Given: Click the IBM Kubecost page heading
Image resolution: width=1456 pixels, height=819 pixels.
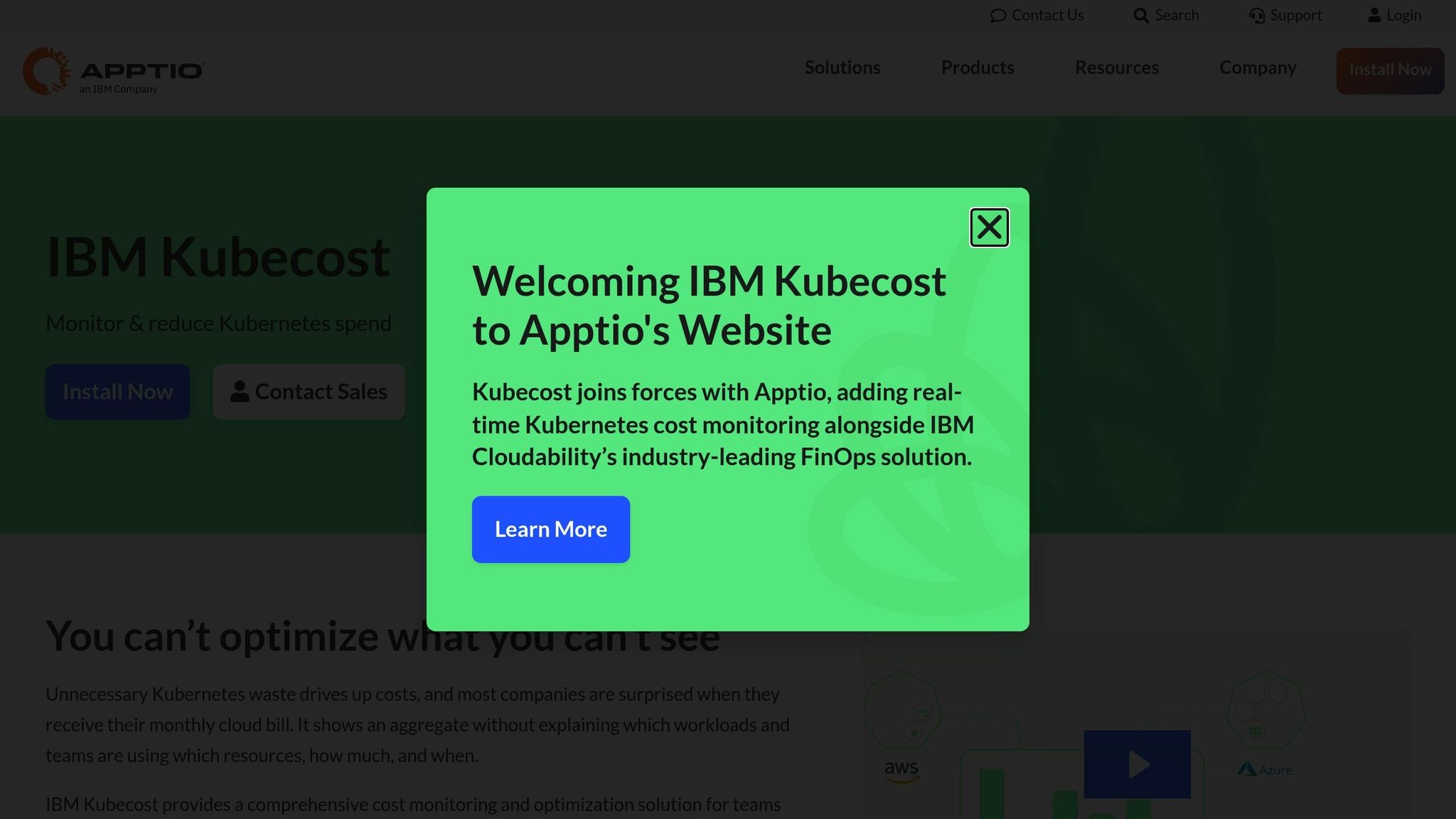Looking at the screenshot, I should click(x=218, y=257).
